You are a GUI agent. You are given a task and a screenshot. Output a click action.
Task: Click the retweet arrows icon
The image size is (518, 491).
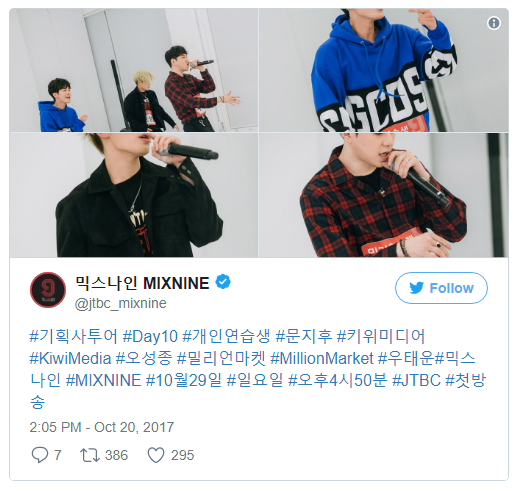pos(90,455)
